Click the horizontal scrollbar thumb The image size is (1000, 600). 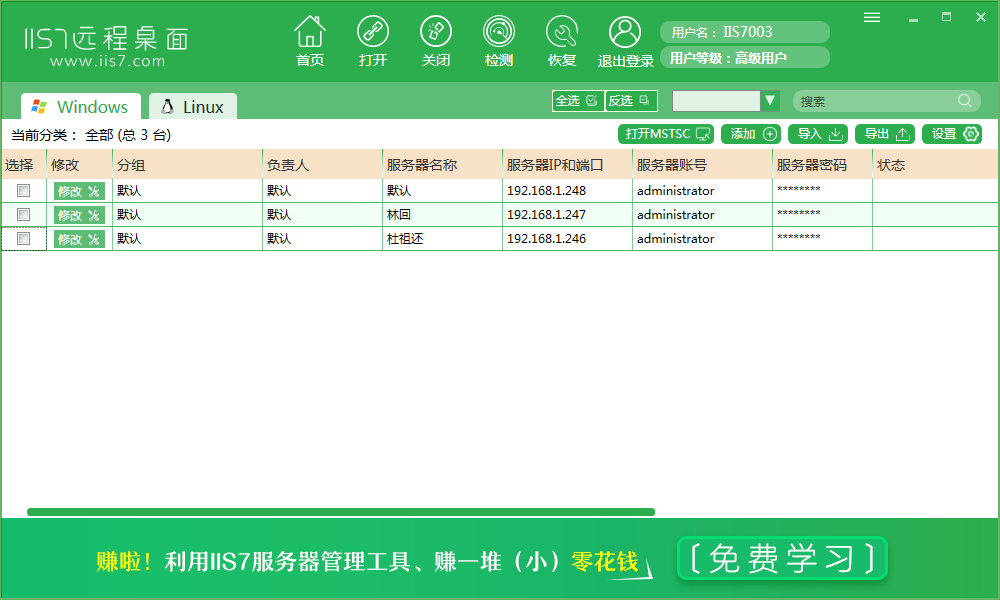[x=341, y=512]
